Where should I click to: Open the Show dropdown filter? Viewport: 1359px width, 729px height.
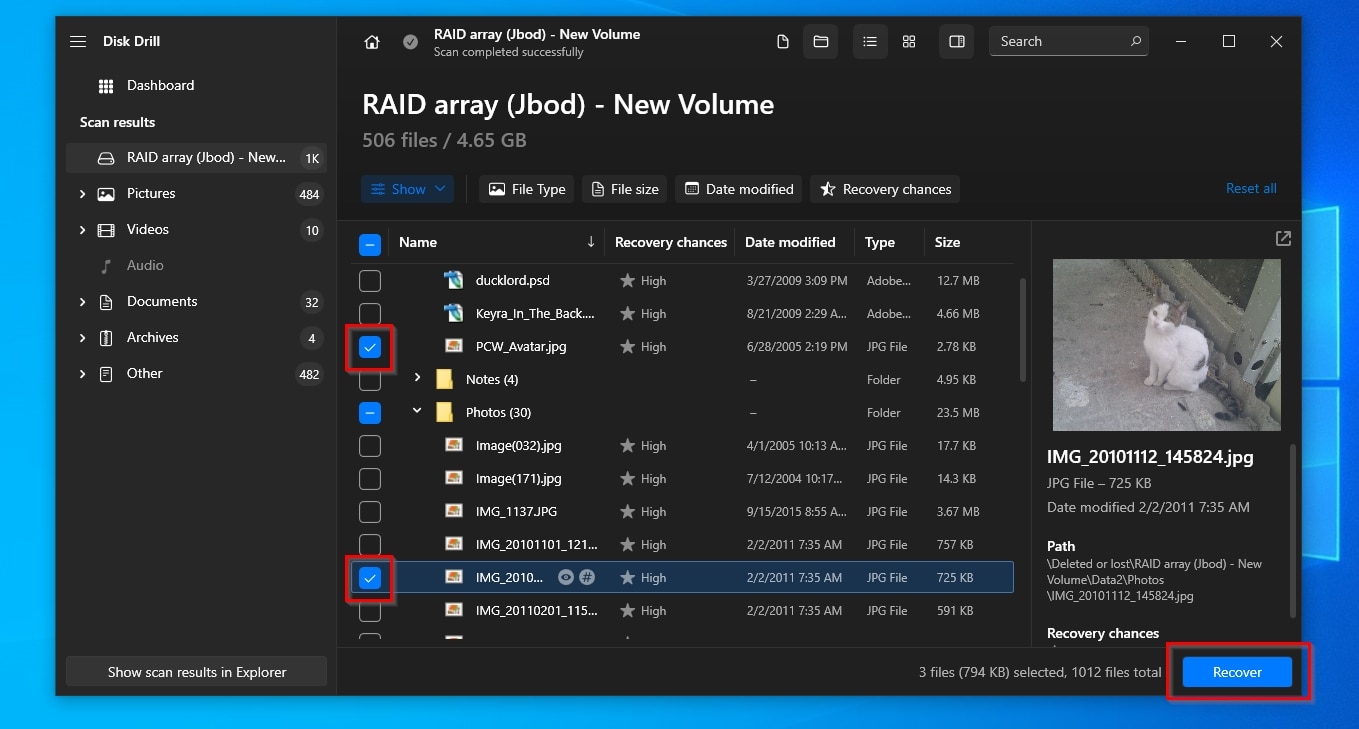(408, 189)
